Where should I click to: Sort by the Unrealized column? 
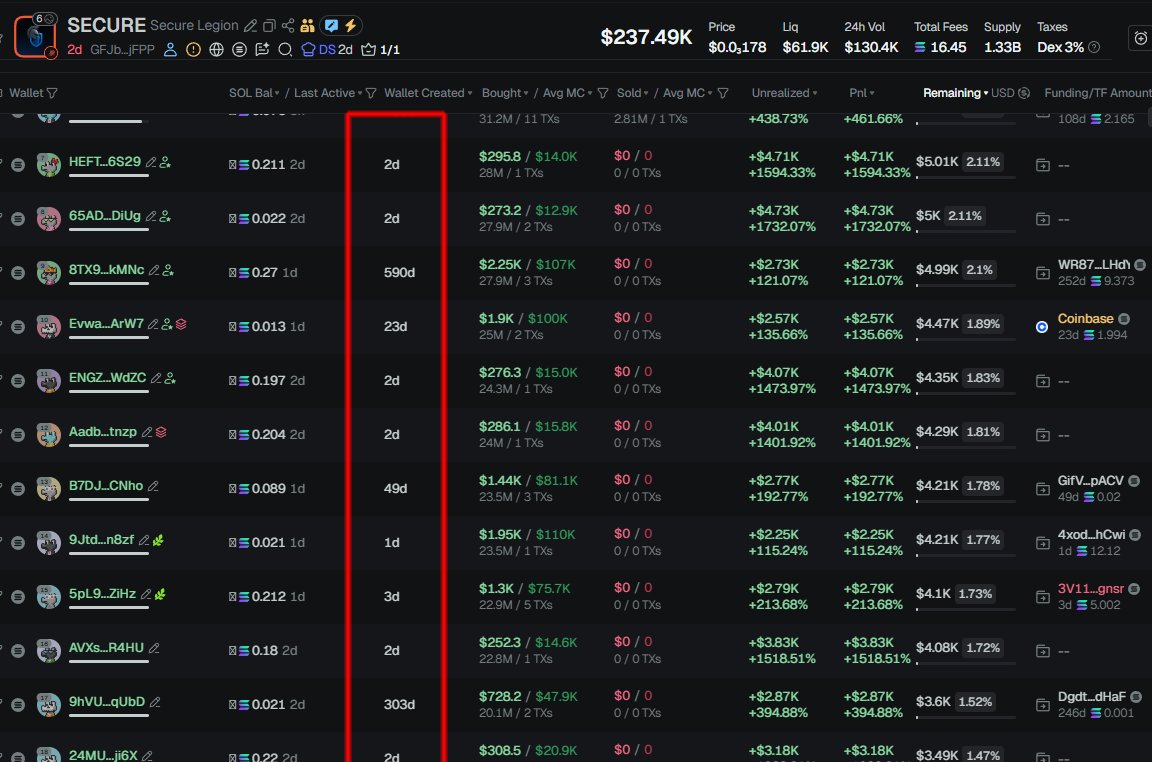[x=785, y=93]
